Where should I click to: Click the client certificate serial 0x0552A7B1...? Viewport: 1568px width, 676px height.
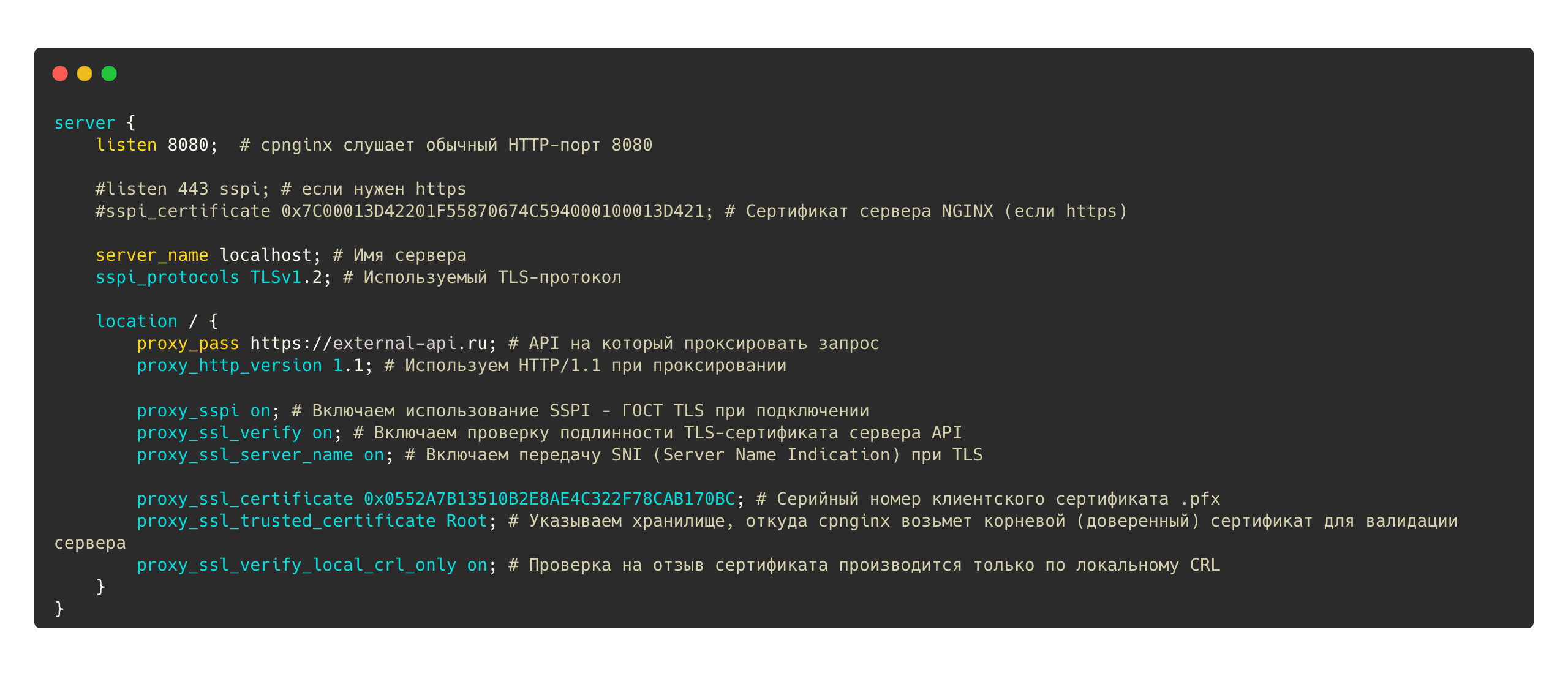click(x=549, y=499)
